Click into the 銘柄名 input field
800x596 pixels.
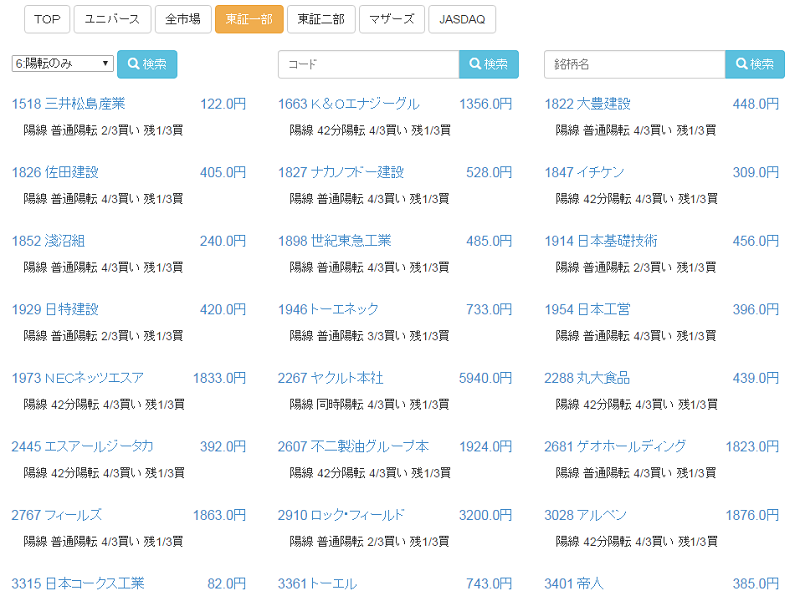(634, 64)
